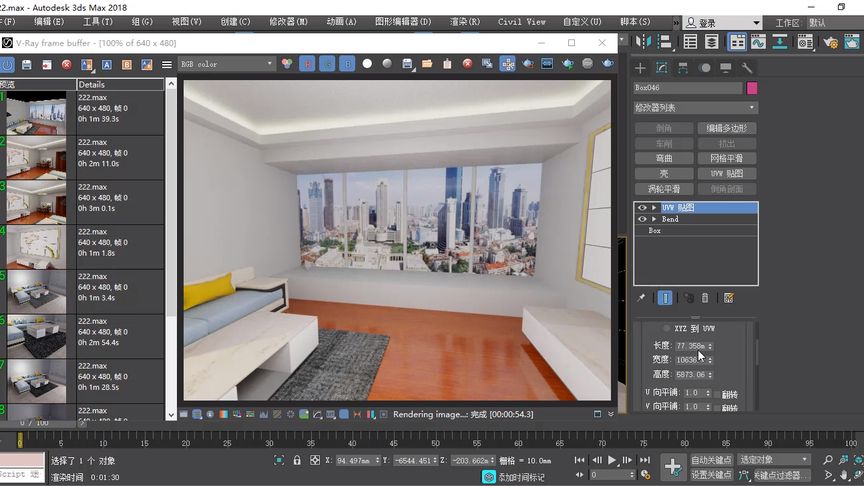This screenshot has height=486, width=864.
Task: Open the 图形编辑器(D) menu
Action: (403, 22)
